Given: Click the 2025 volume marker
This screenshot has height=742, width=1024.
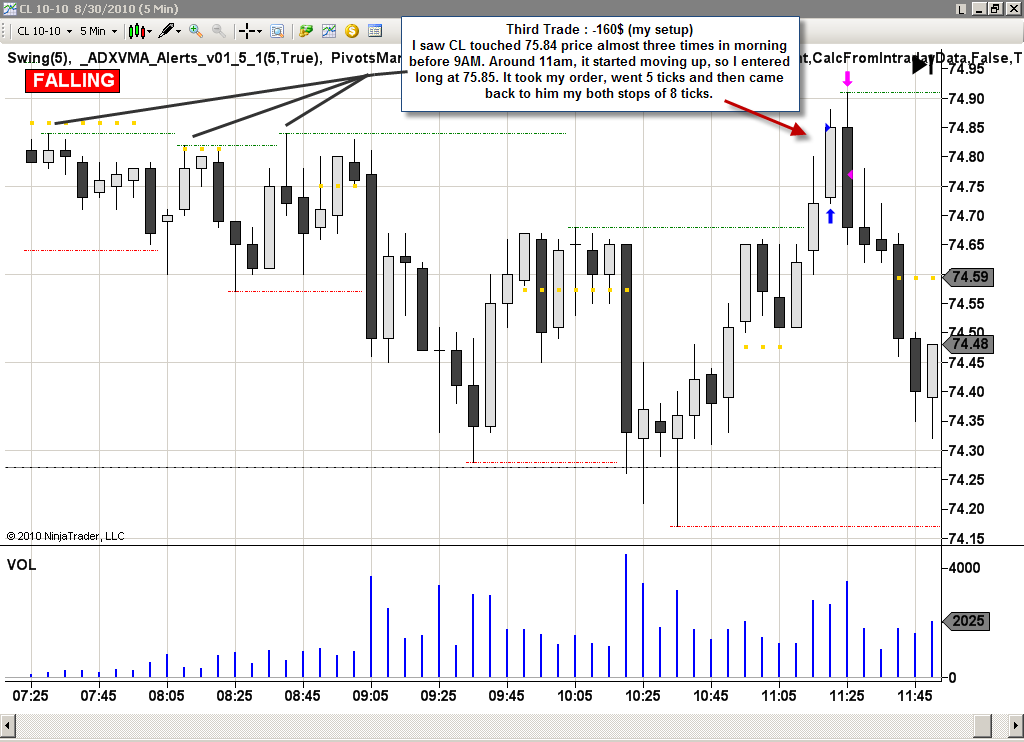Looking at the screenshot, I should (x=967, y=621).
